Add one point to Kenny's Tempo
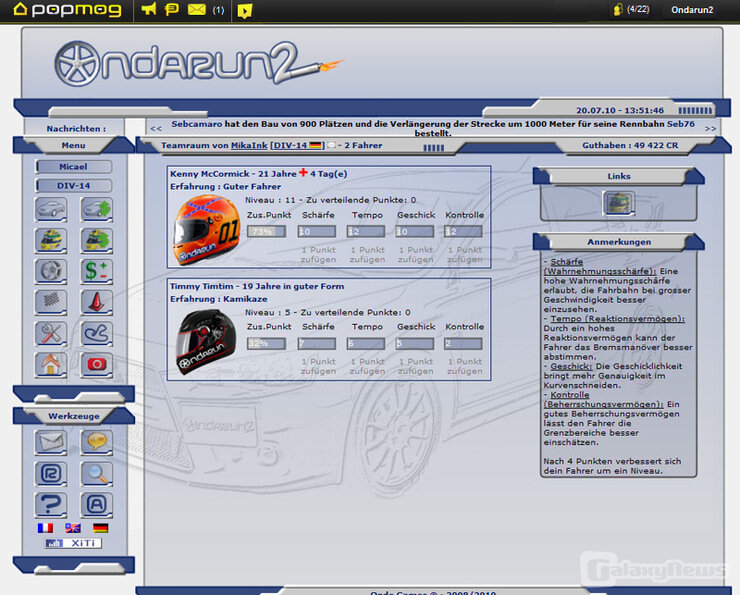The height and width of the screenshot is (595, 740). [x=367, y=254]
